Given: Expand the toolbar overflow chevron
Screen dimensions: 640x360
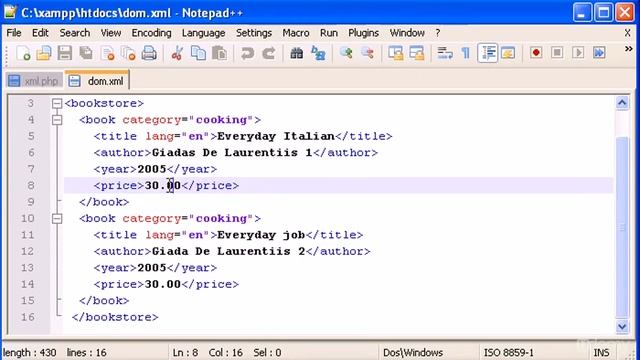Looking at the screenshot, I should pyautogui.click(x=629, y=49).
